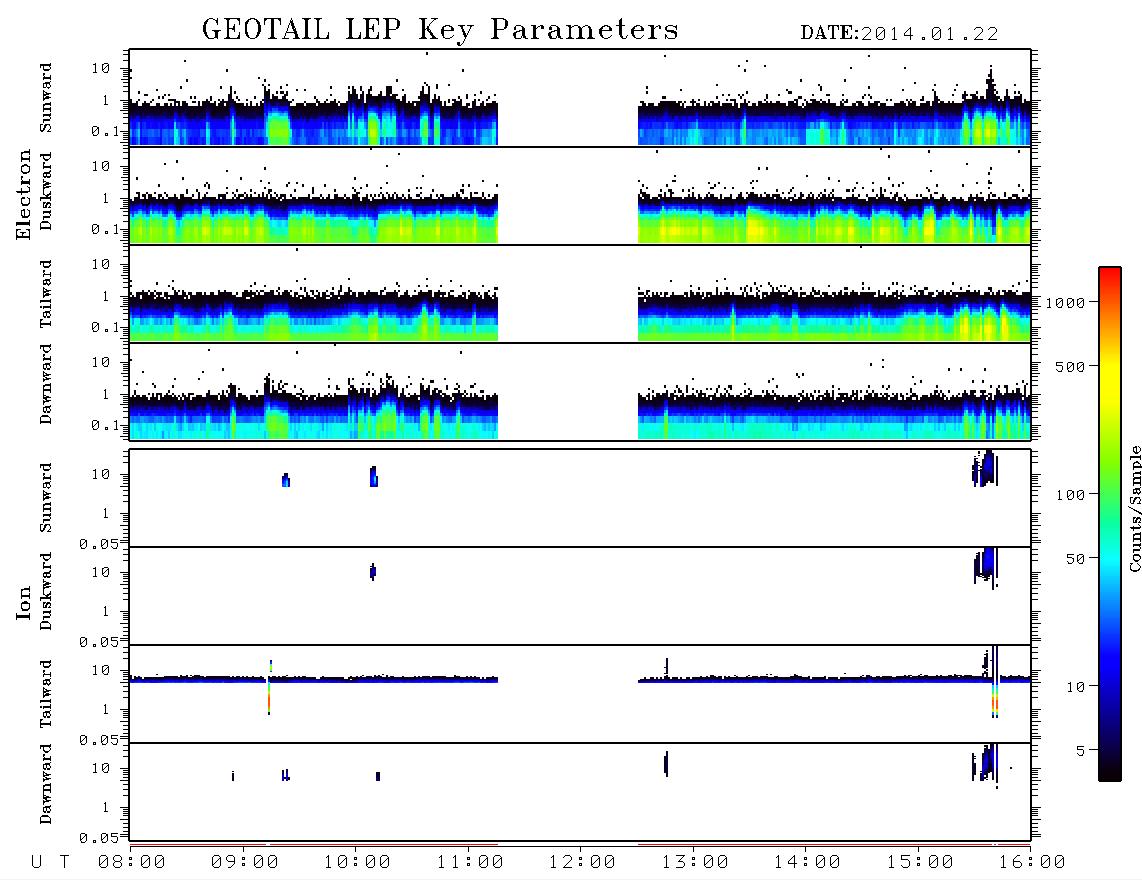Image resolution: width=1142 pixels, height=880 pixels.
Task: Select the Ion Sunward axis label
Action: (x=46, y=498)
